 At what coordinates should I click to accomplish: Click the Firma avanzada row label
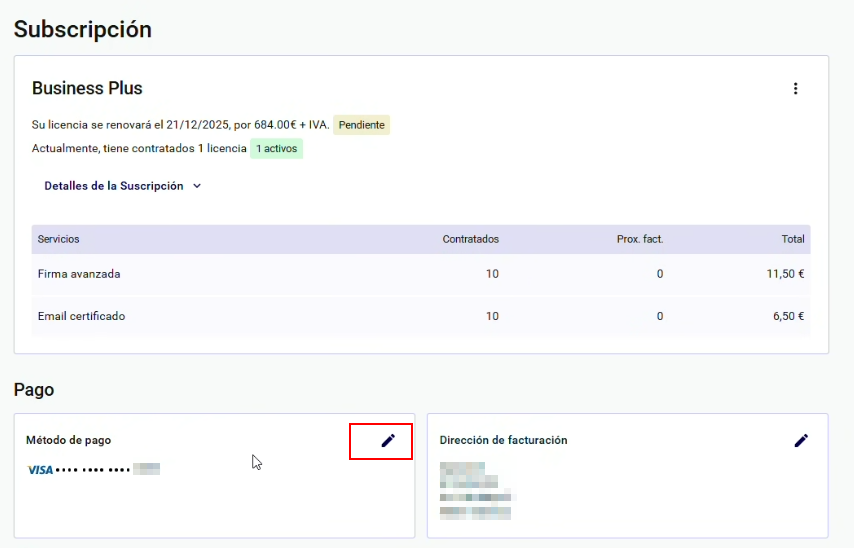79,274
